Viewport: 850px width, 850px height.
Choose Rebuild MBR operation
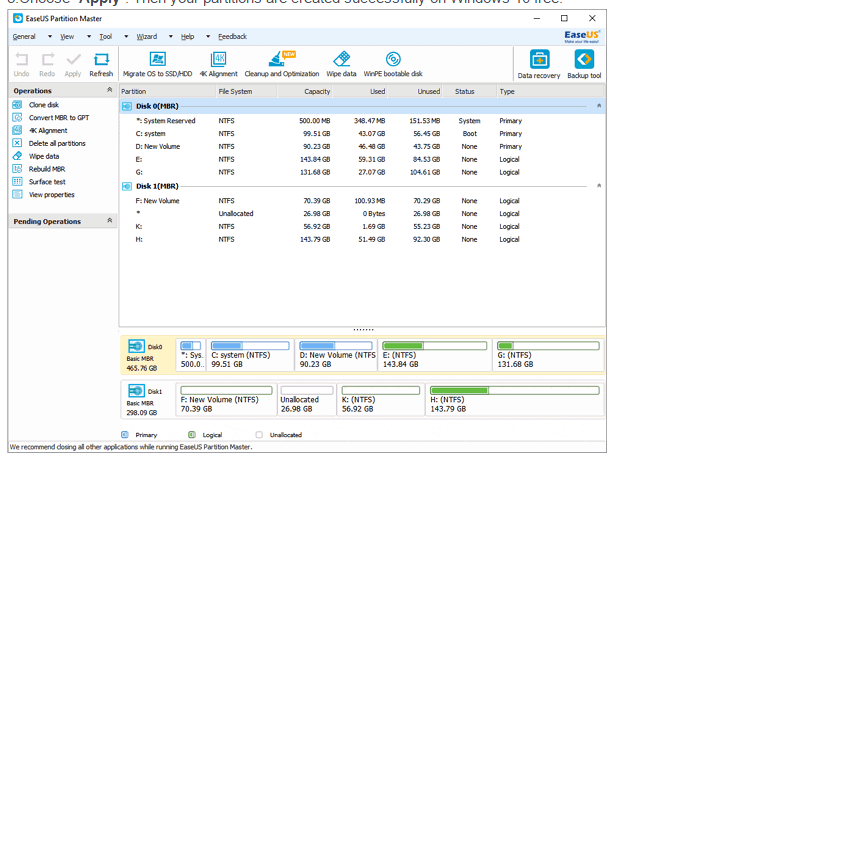pyautogui.click(x=47, y=169)
